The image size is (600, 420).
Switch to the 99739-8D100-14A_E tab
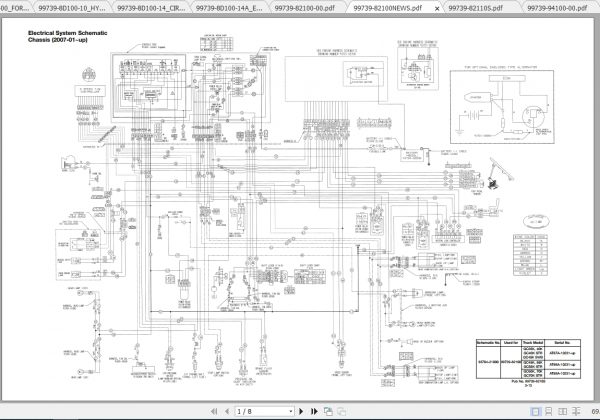[x=230, y=8]
